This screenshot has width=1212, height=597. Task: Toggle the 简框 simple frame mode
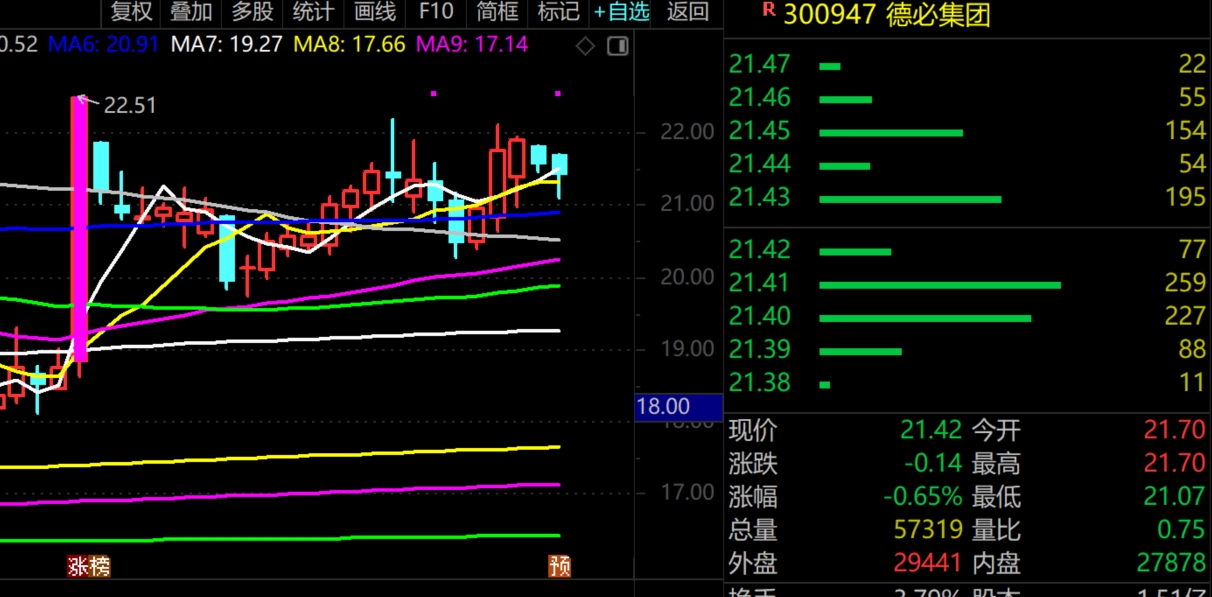(x=497, y=12)
